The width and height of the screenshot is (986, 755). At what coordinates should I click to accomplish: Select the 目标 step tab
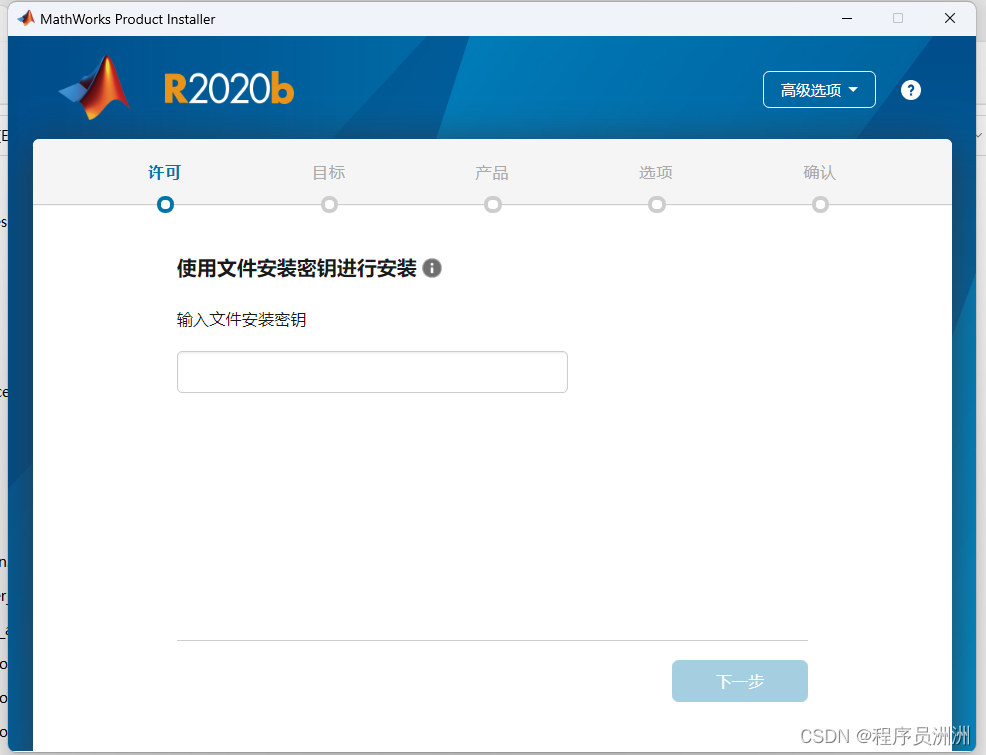click(329, 172)
